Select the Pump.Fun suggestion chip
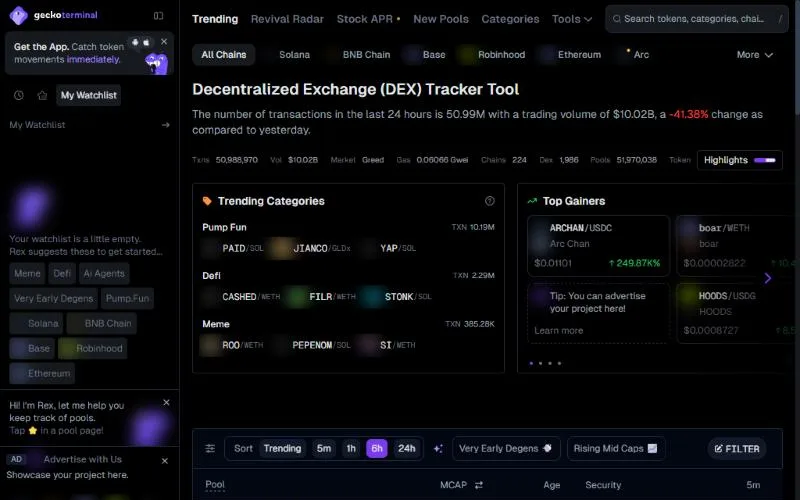800x500 pixels. click(x=128, y=298)
